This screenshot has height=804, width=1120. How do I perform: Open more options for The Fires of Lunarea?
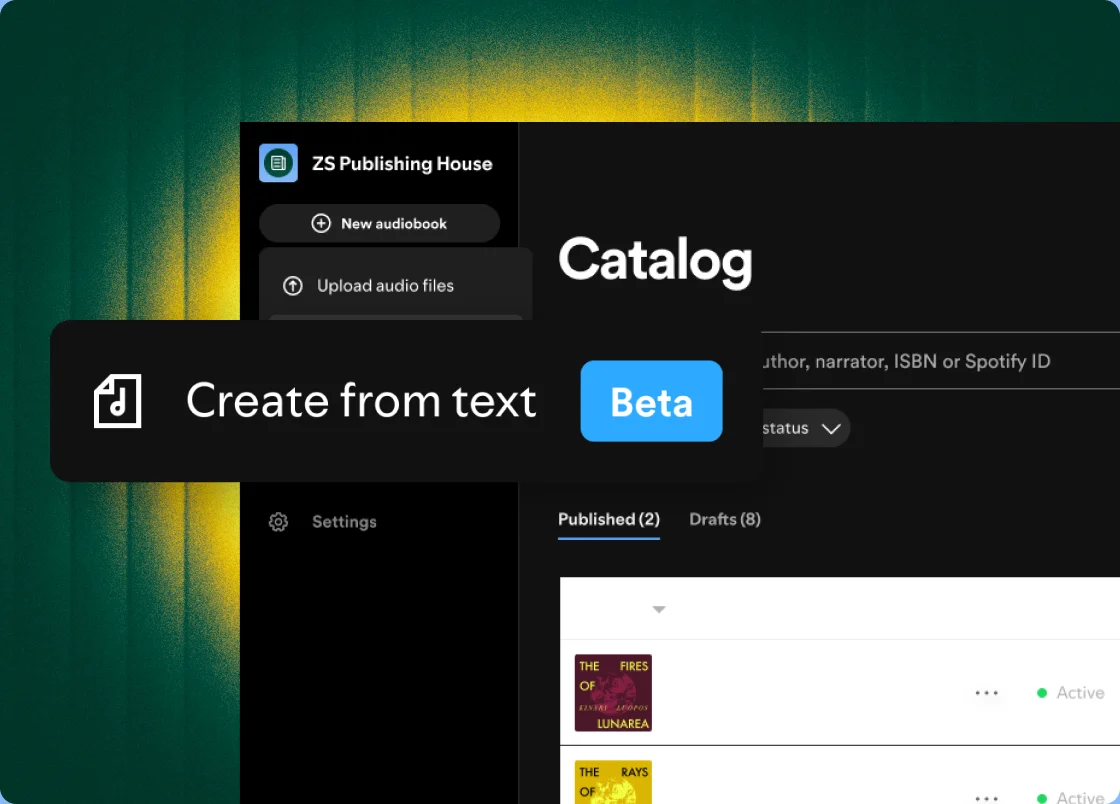[x=986, y=693]
